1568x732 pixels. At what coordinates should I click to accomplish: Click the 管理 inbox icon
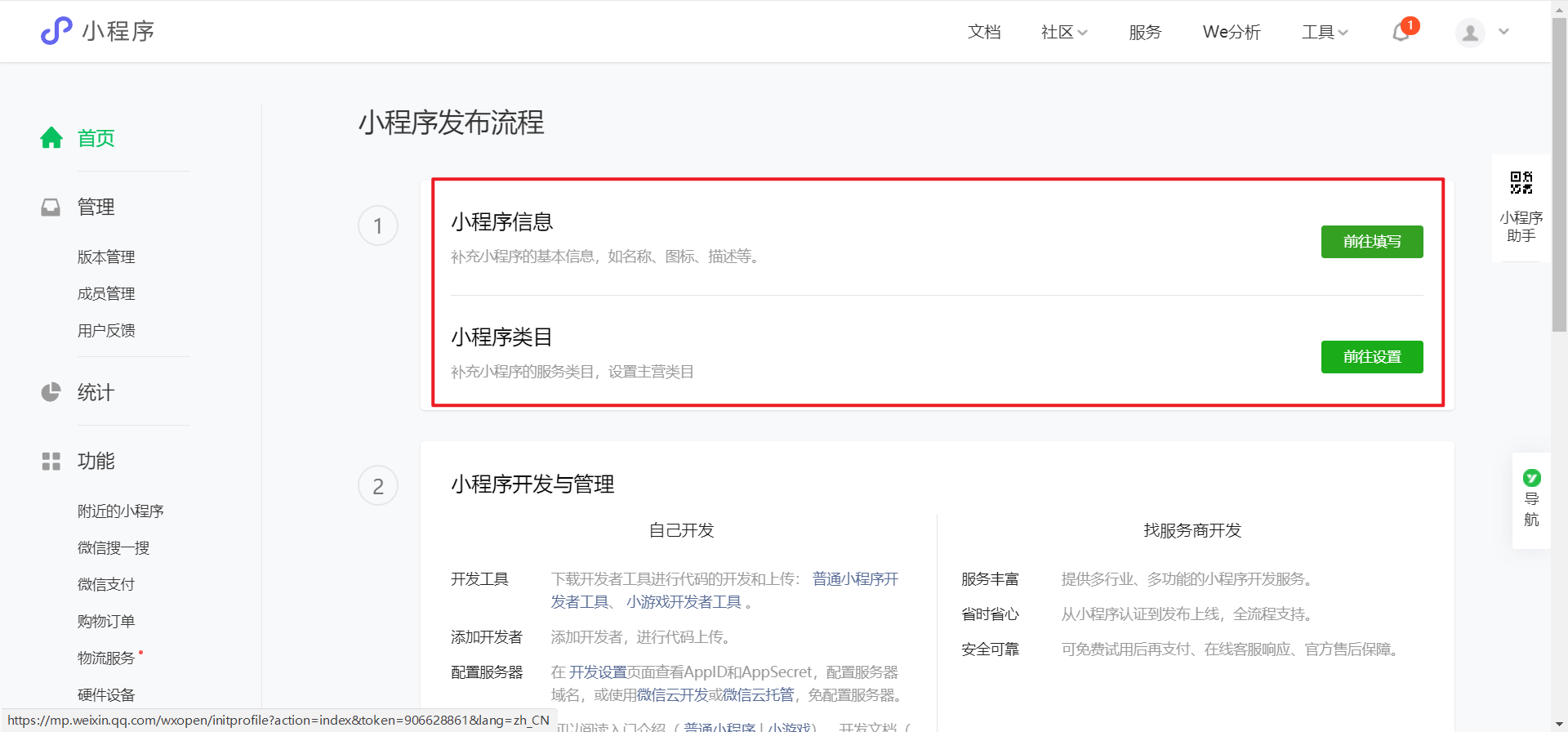(x=51, y=207)
